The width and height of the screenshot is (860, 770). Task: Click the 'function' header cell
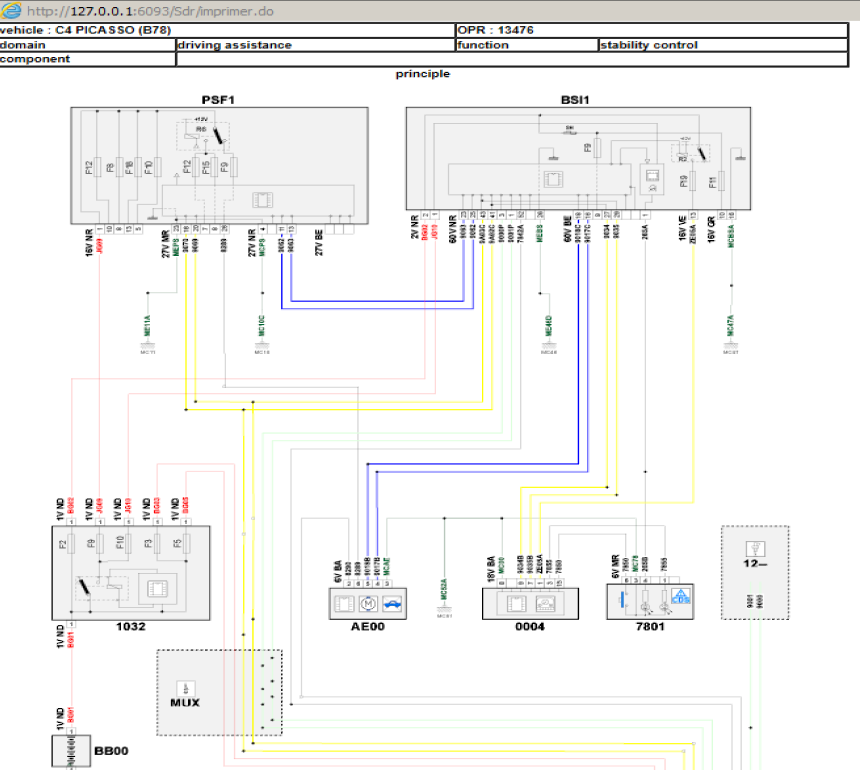tap(527, 45)
